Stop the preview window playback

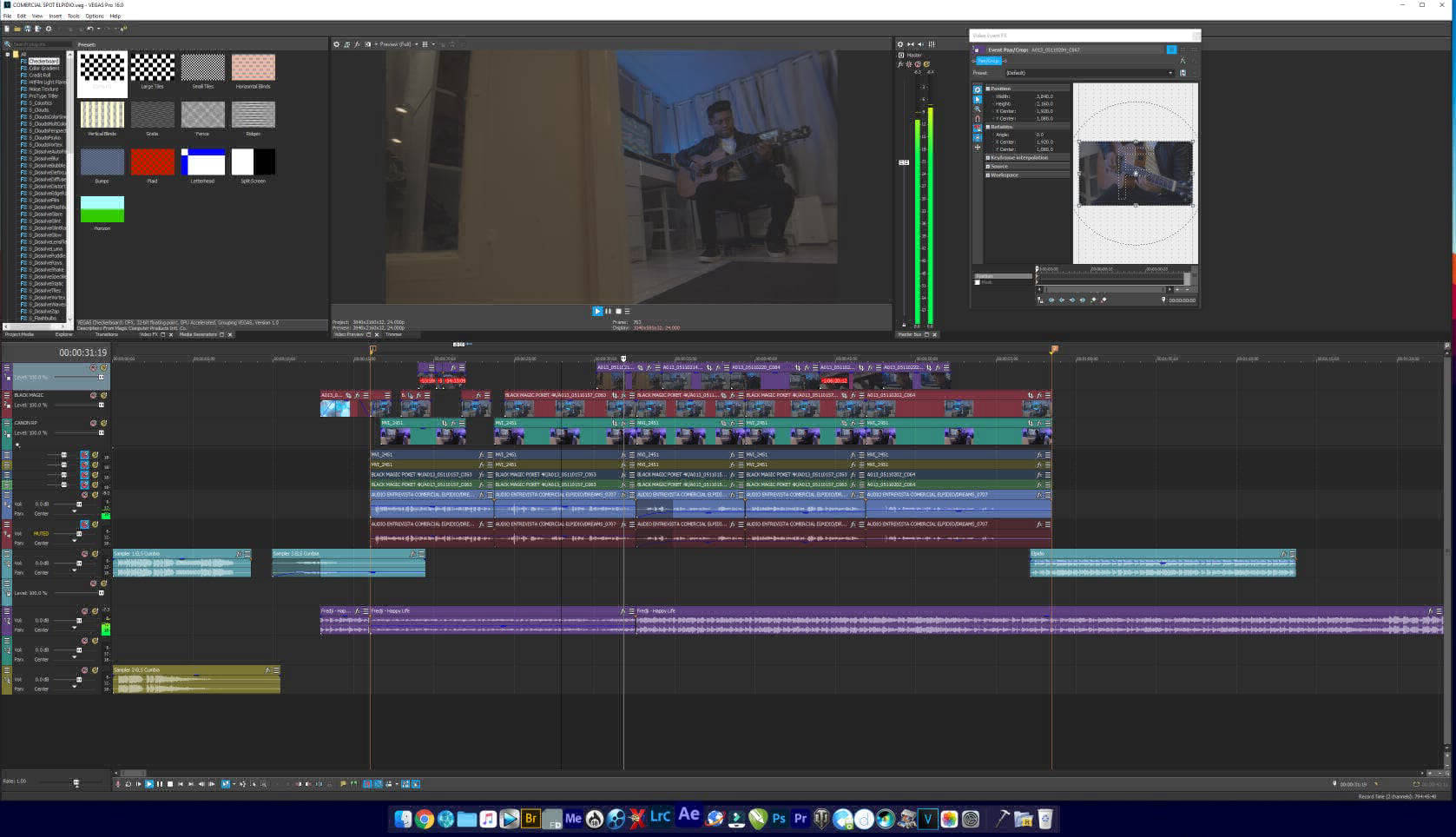pyautogui.click(x=618, y=311)
